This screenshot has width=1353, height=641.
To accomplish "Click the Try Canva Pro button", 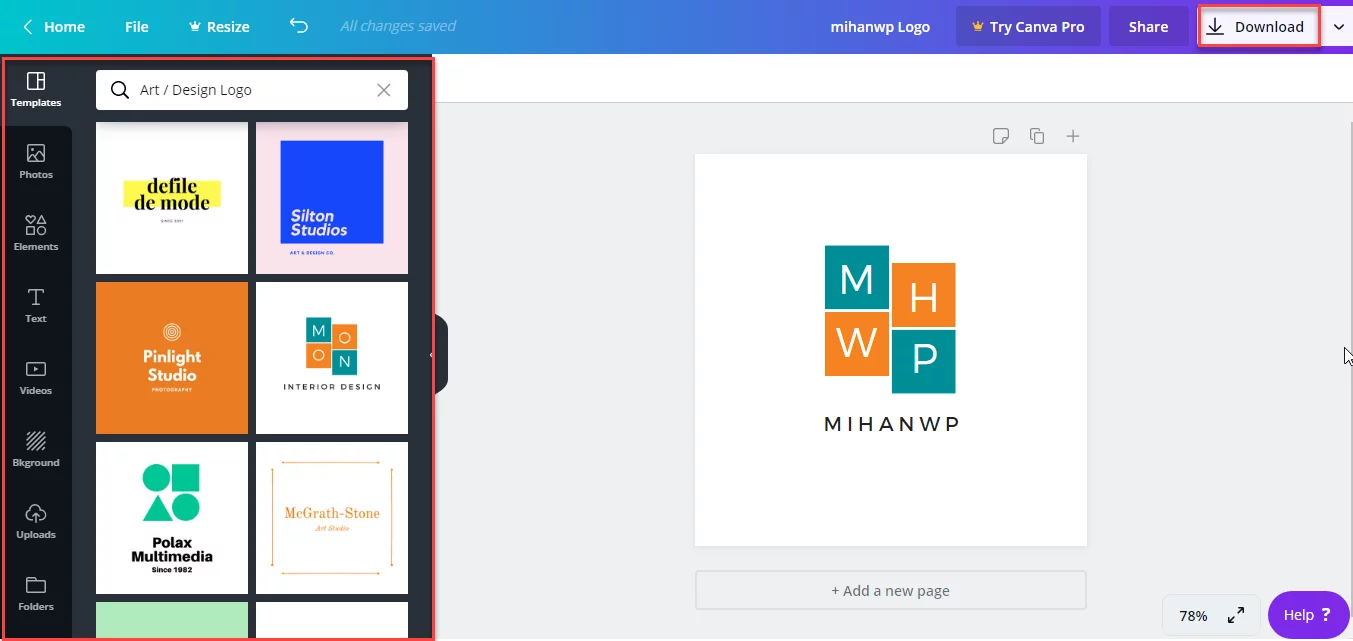I will 1028,26.
